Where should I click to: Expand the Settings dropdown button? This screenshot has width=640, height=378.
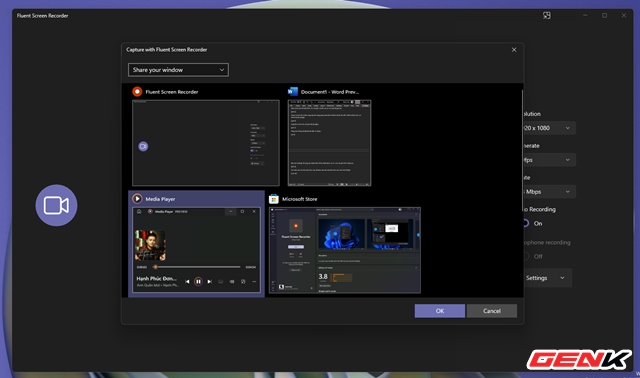pyautogui.click(x=548, y=278)
